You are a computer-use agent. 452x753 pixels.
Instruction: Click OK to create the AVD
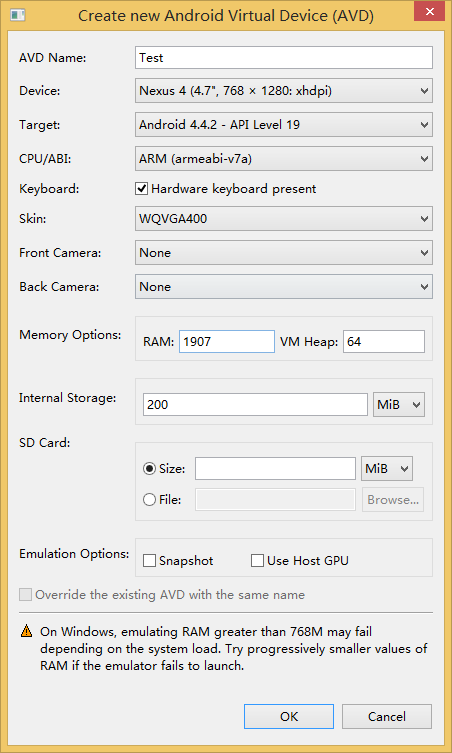[289, 717]
